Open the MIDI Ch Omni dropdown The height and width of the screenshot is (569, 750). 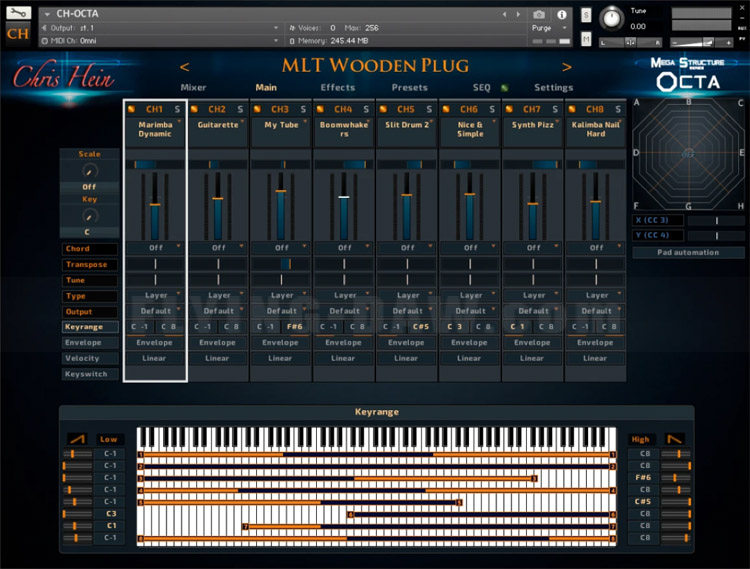tap(160, 41)
